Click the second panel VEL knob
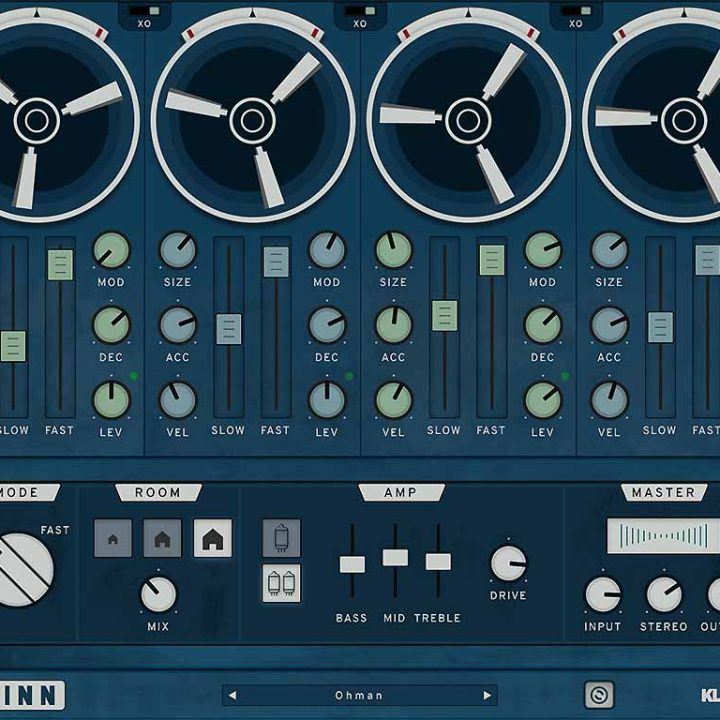Screen dimensions: 720x720 point(178,400)
